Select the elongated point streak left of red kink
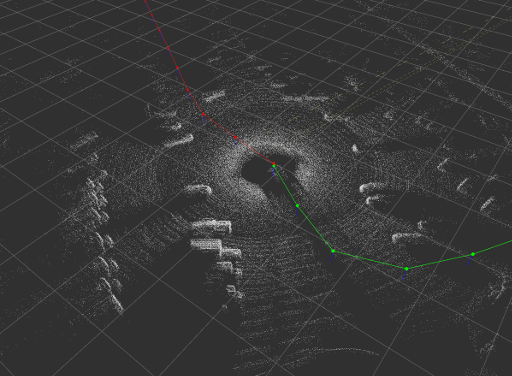 point(178,142)
